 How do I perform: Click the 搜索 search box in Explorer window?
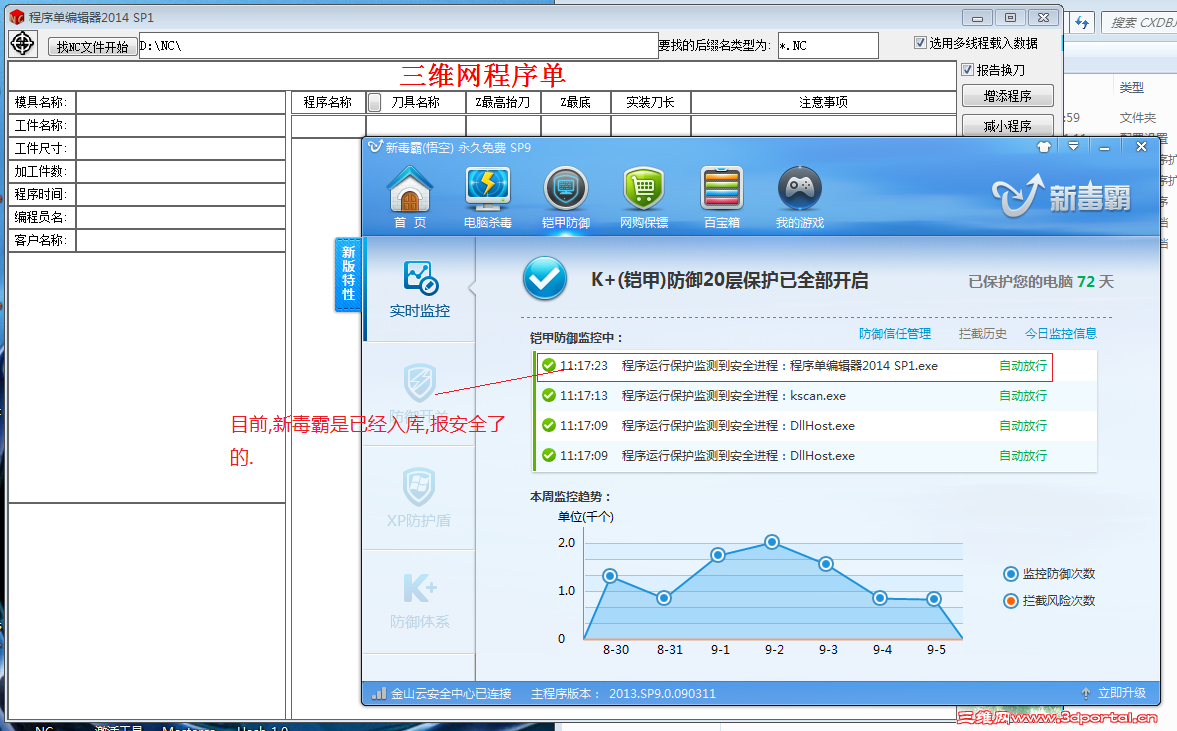tap(1139, 23)
